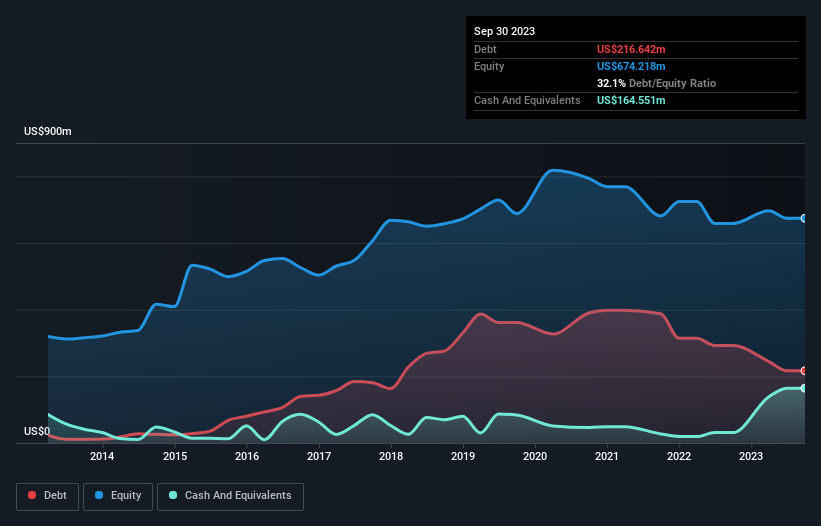Image resolution: width=821 pixels, height=526 pixels.
Task: Select the blue Equity endpoint marker on chart
Action: 804,218
